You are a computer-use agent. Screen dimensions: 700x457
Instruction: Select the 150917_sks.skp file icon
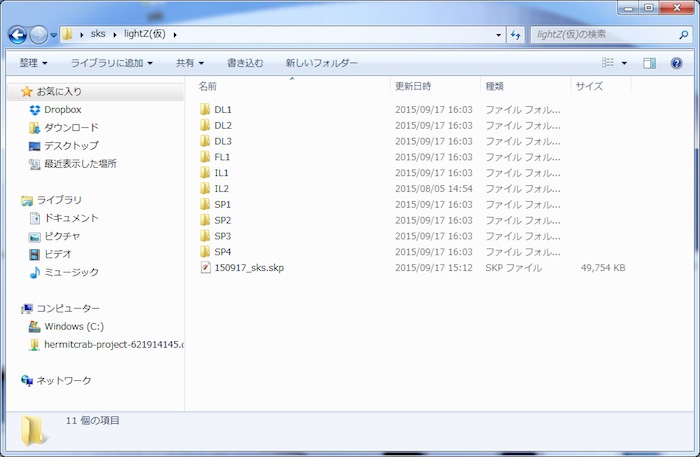tap(205, 268)
